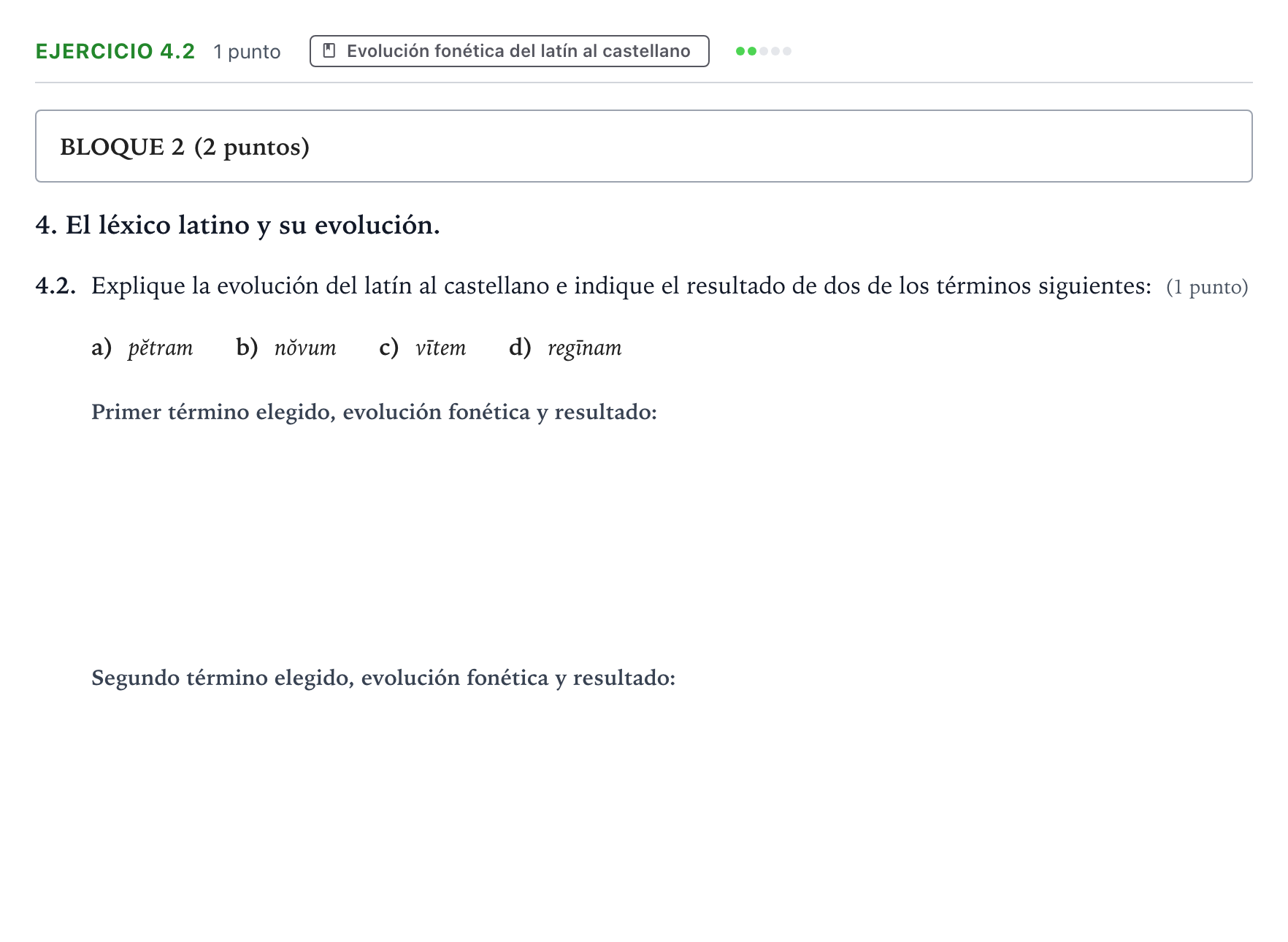Click the '1 punto' label beside the exercise title
The height and width of the screenshot is (942, 1288).
[247, 52]
